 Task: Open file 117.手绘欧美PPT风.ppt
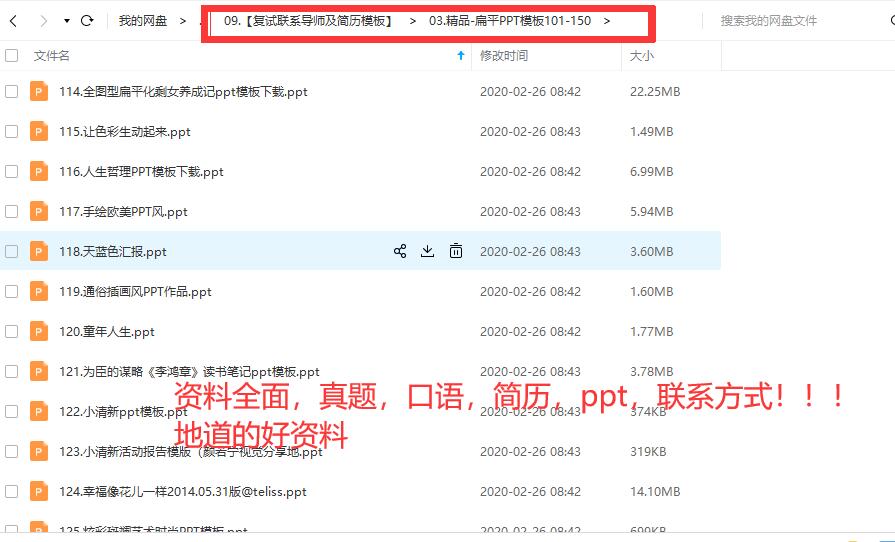point(123,211)
